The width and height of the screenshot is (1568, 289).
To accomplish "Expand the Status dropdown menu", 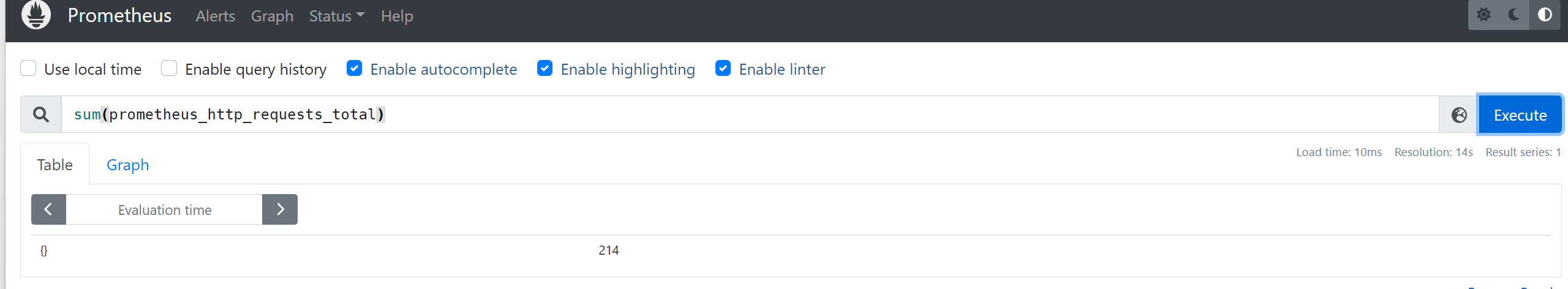I will click(336, 16).
